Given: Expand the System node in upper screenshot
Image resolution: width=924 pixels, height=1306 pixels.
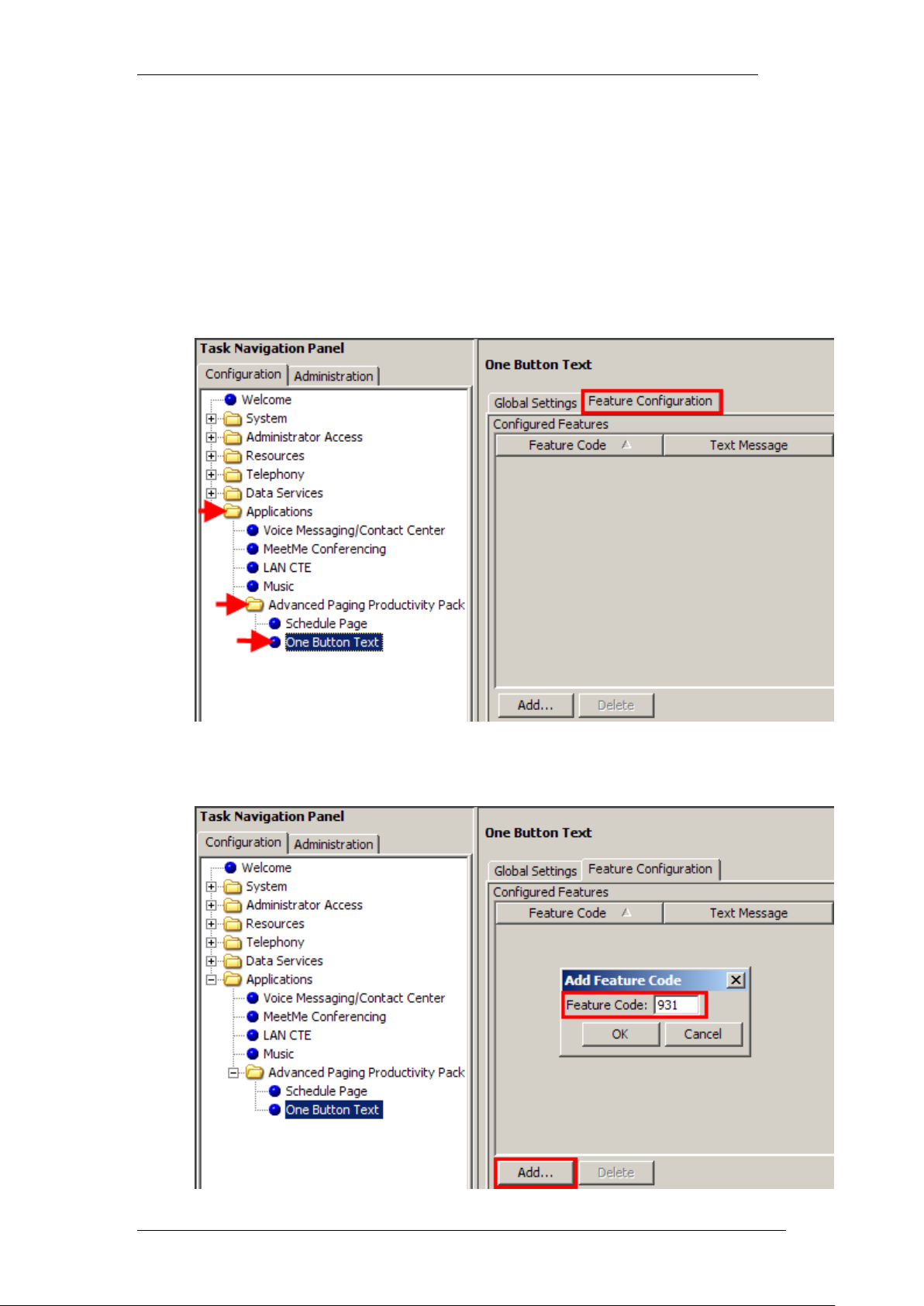Looking at the screenshot, I should point(212,419).
